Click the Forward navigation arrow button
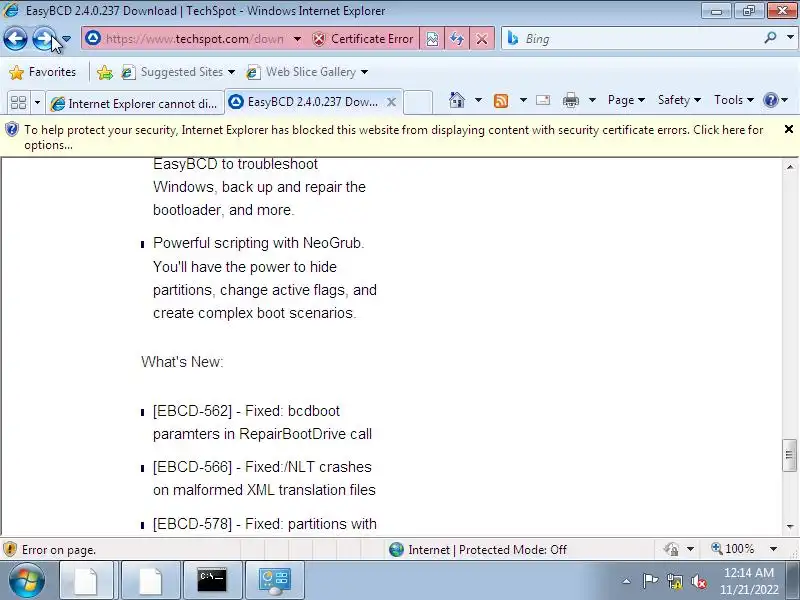This screenshot has width=800, height=600. point(44,39)
